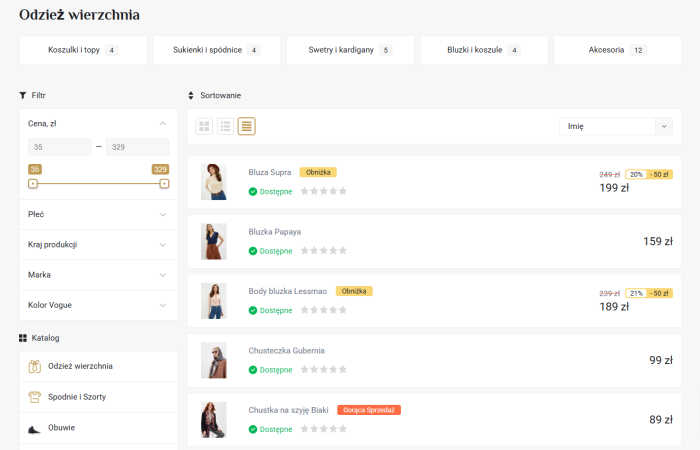Image resolution: width=700 pixels, height=450 pixels.
Task: Click the Odzież wierzchnia catalog icon
Action: point(35,366)
